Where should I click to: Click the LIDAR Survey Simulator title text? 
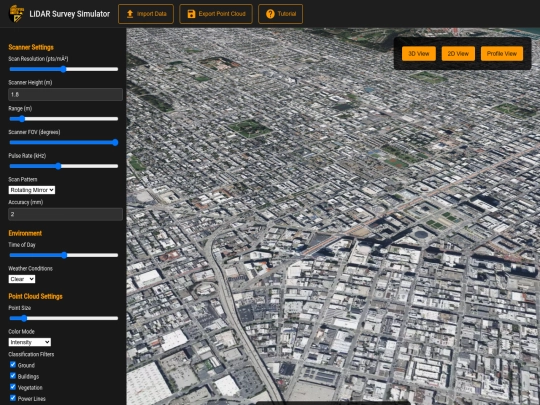coord(70,14)
